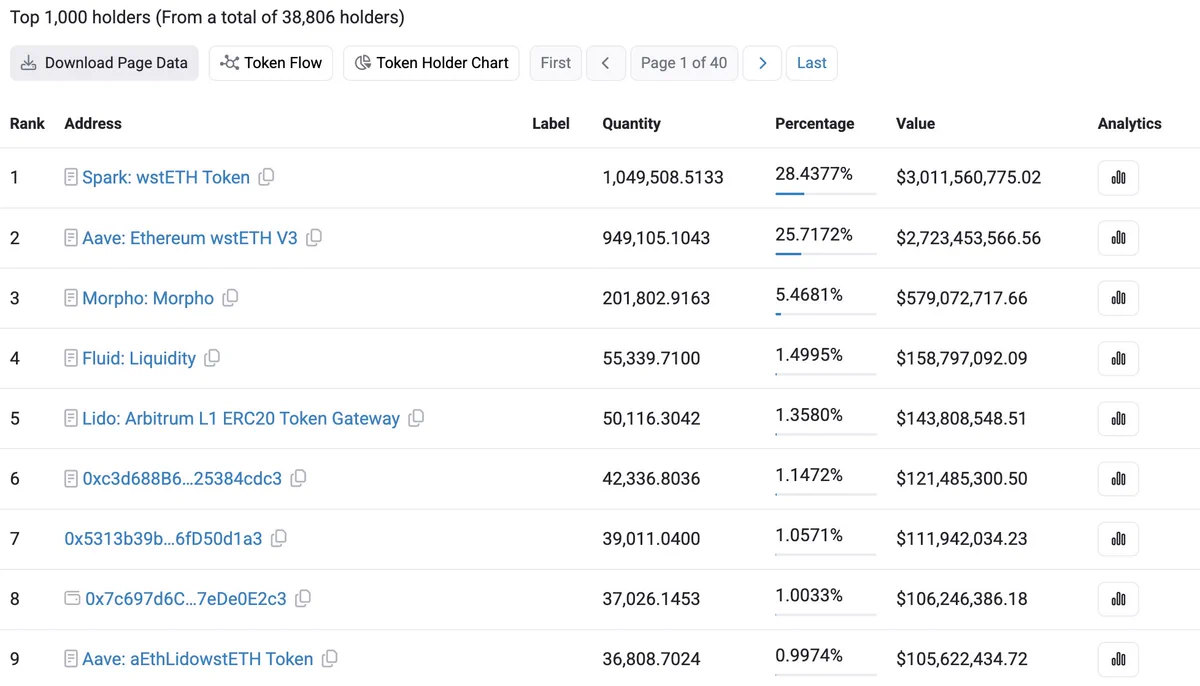1200x686 pixels.
Task: Jump to the Last page
Action: pyautogui.click(x=812, y=63)
